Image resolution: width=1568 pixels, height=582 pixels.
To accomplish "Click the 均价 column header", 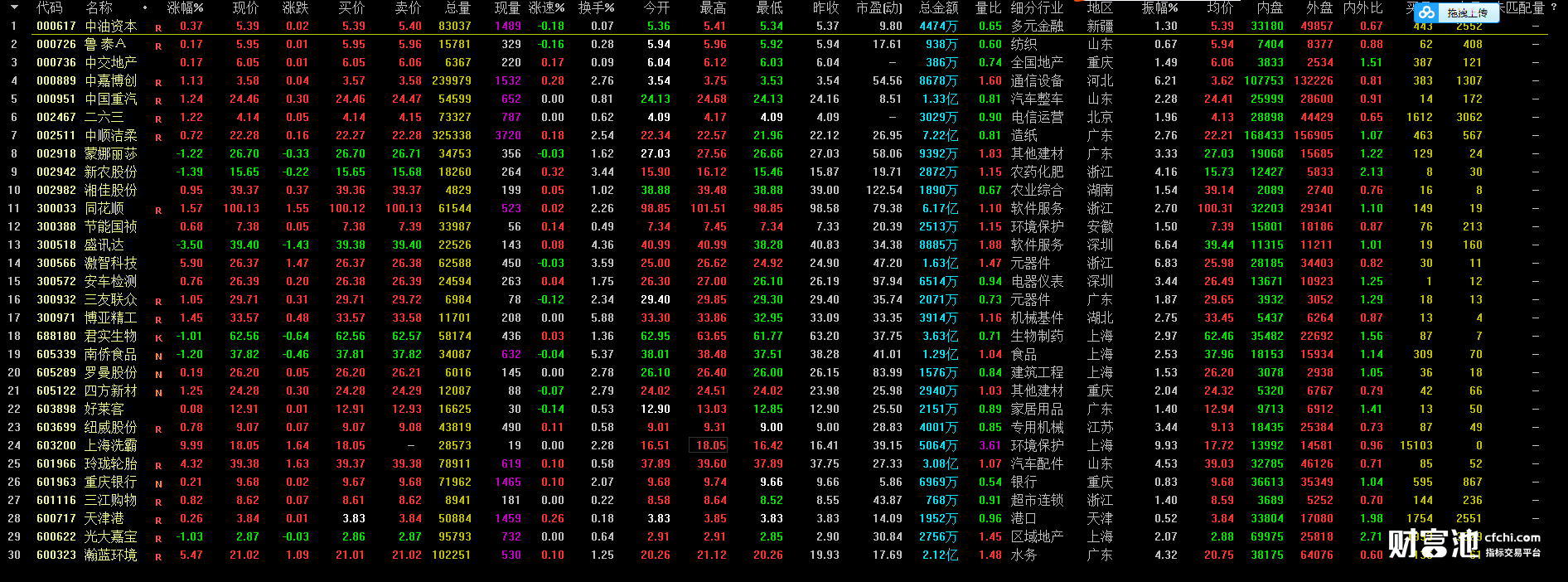I will coord(1220,7).
